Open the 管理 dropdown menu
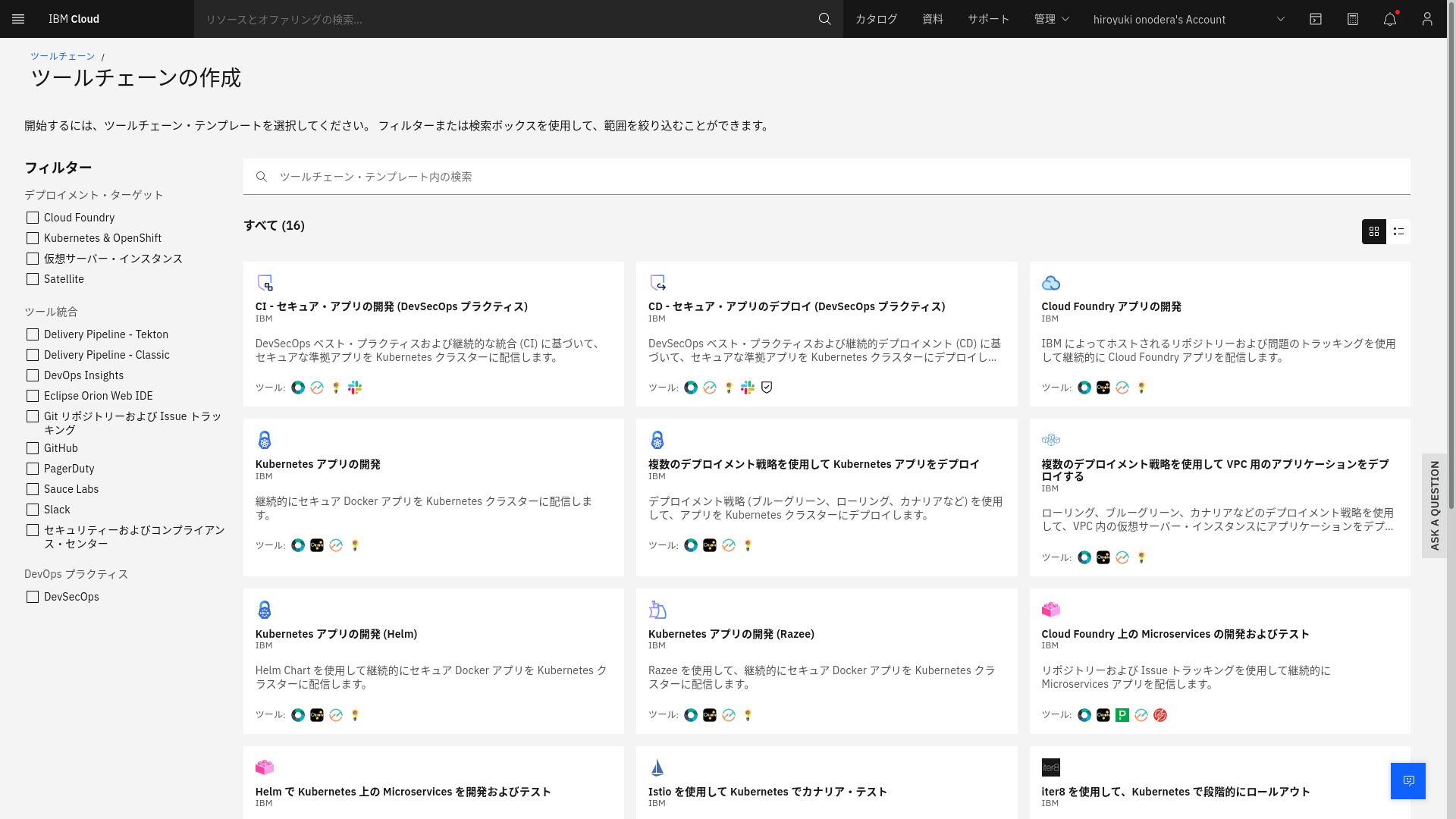Image resolution: width=1456 pixels, height=819 pixels. [x=1051, y=19]
